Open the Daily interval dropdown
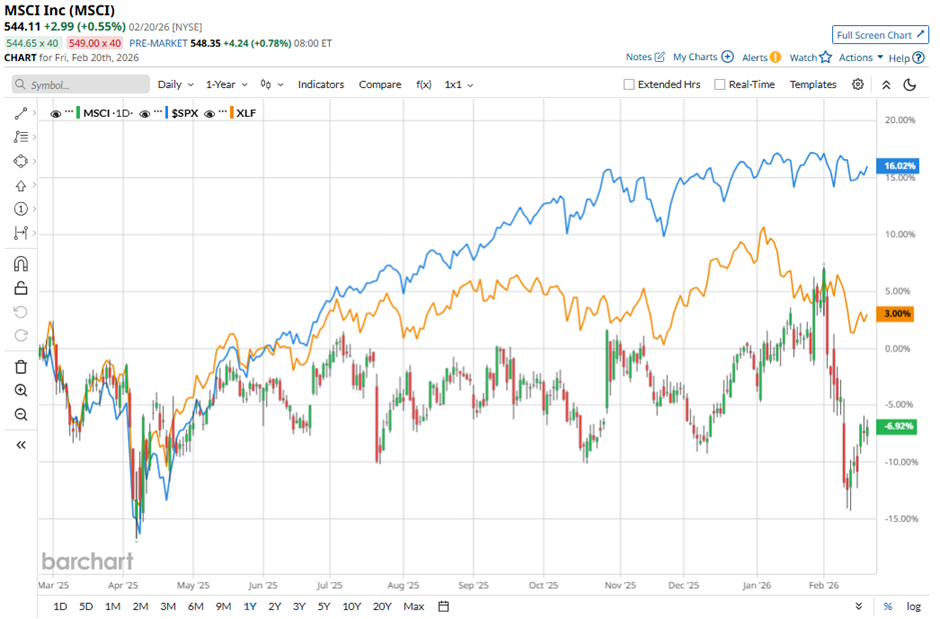Screen dimensions: 940x619 [175, 84]
